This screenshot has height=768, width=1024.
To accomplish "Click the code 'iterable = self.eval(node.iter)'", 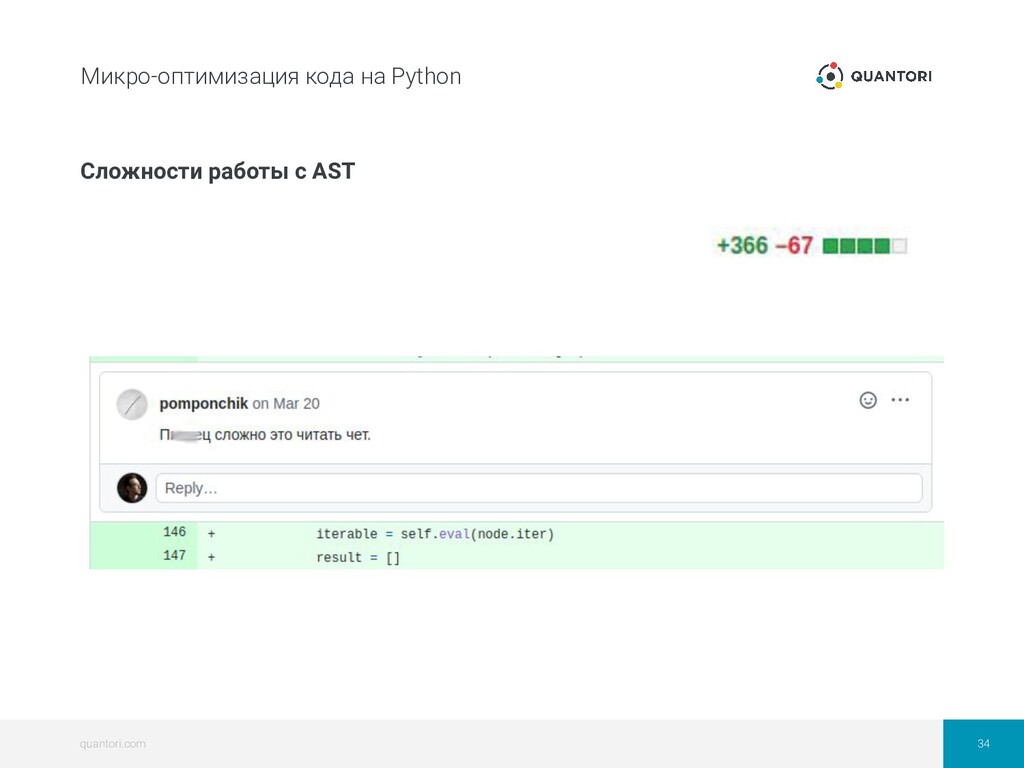I will [435, 534].
